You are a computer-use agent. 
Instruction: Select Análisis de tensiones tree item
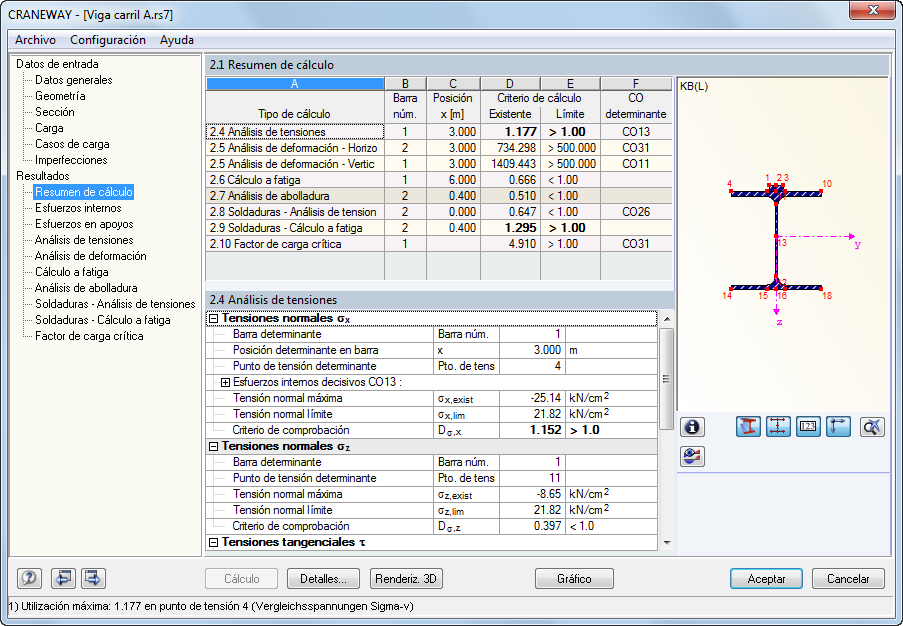coord(84,240)
